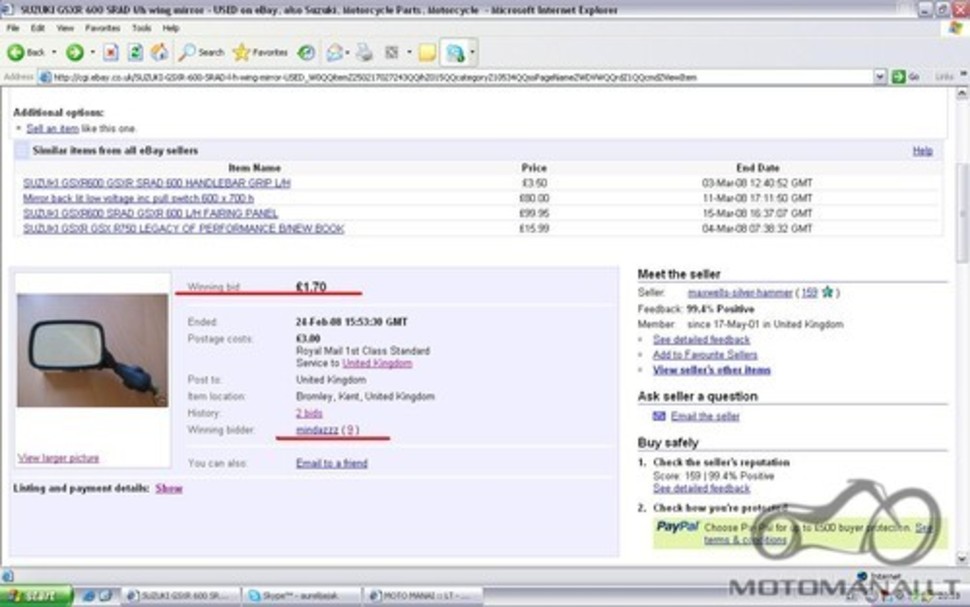Click 'Add to Favourite Sellers' link
970x607 pixels.
705,355
